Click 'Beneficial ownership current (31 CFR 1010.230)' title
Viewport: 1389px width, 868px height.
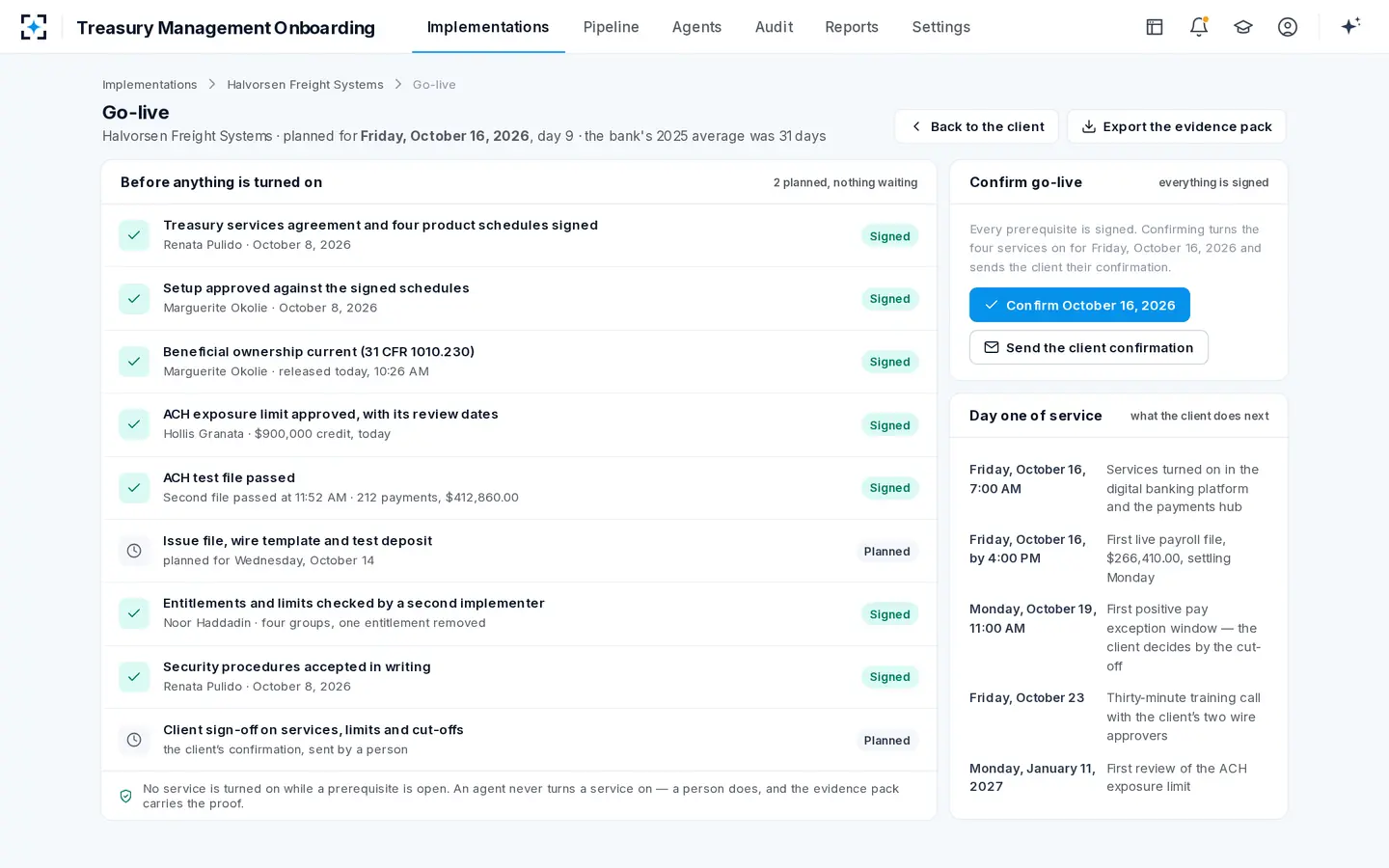pyautogui.click(x=318, y=351)
